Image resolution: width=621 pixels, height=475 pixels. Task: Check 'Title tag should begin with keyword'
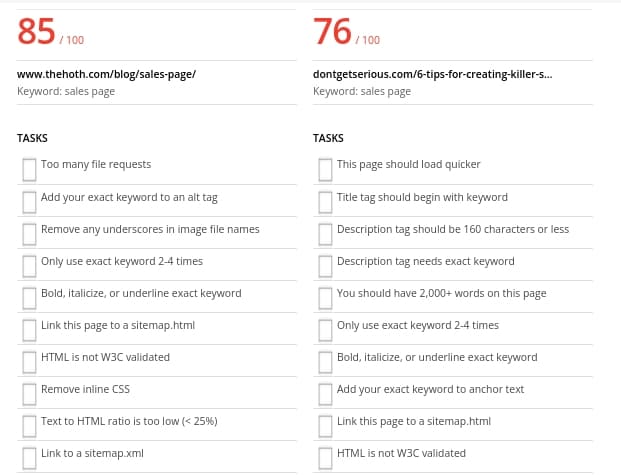point(325,202)
